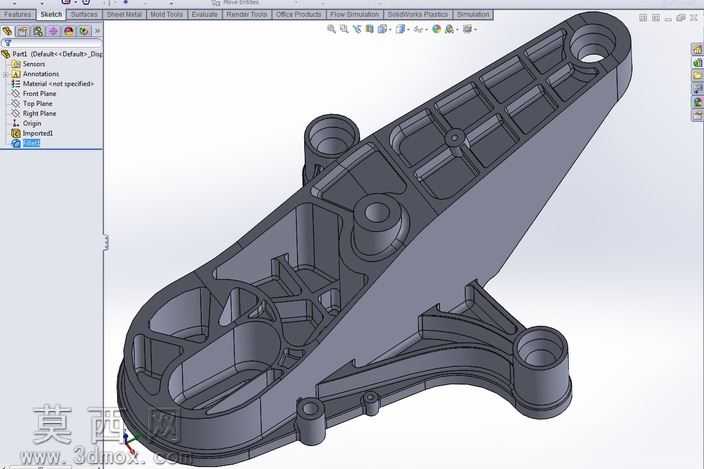
Task: Click the View Settings icon
Action: pyautogui.click(x=467, y=29)
